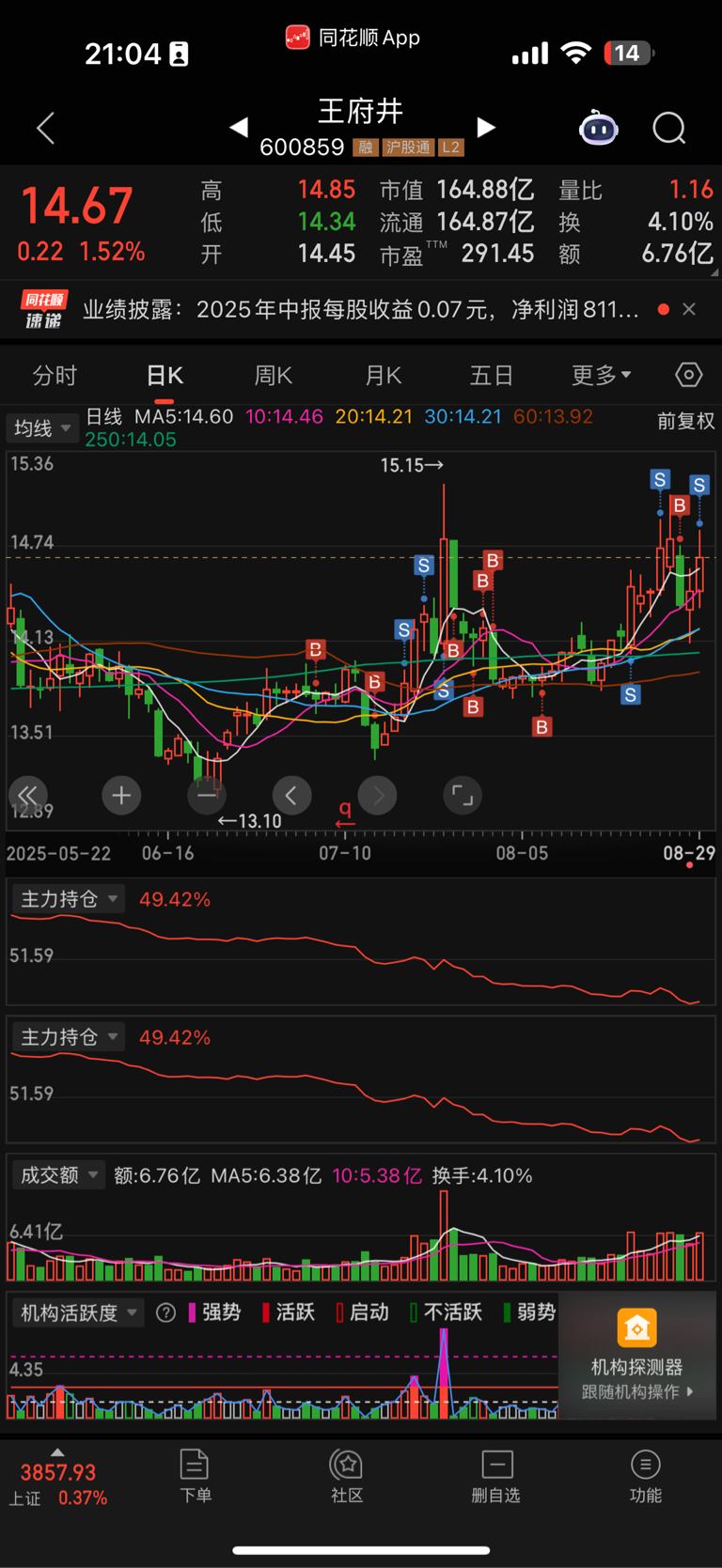Open stock search magnifier

pos(669,128)
